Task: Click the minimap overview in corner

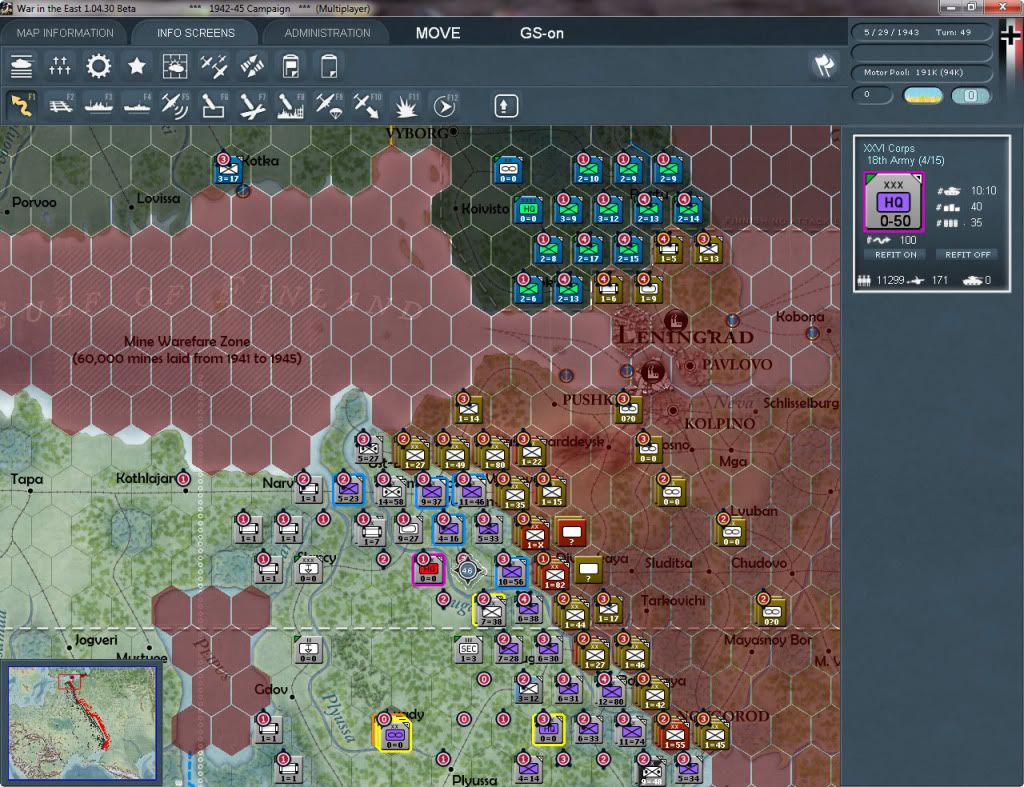Action: click(x=82, y=722)
